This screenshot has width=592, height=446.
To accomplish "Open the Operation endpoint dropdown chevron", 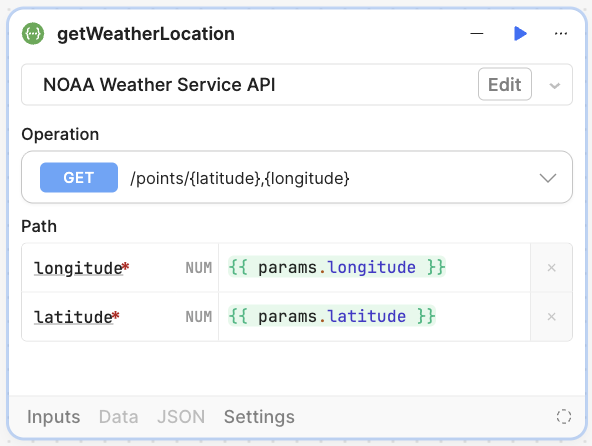I will point(547,177).
